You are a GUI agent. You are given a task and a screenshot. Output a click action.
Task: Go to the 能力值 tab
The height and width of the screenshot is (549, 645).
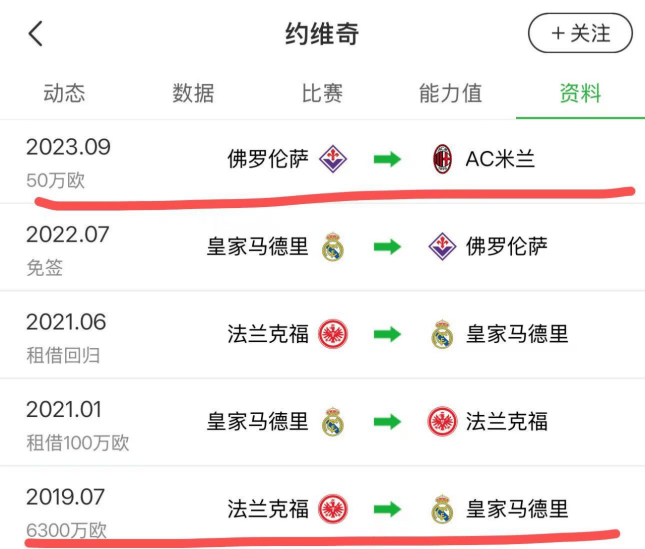point(451,94)
